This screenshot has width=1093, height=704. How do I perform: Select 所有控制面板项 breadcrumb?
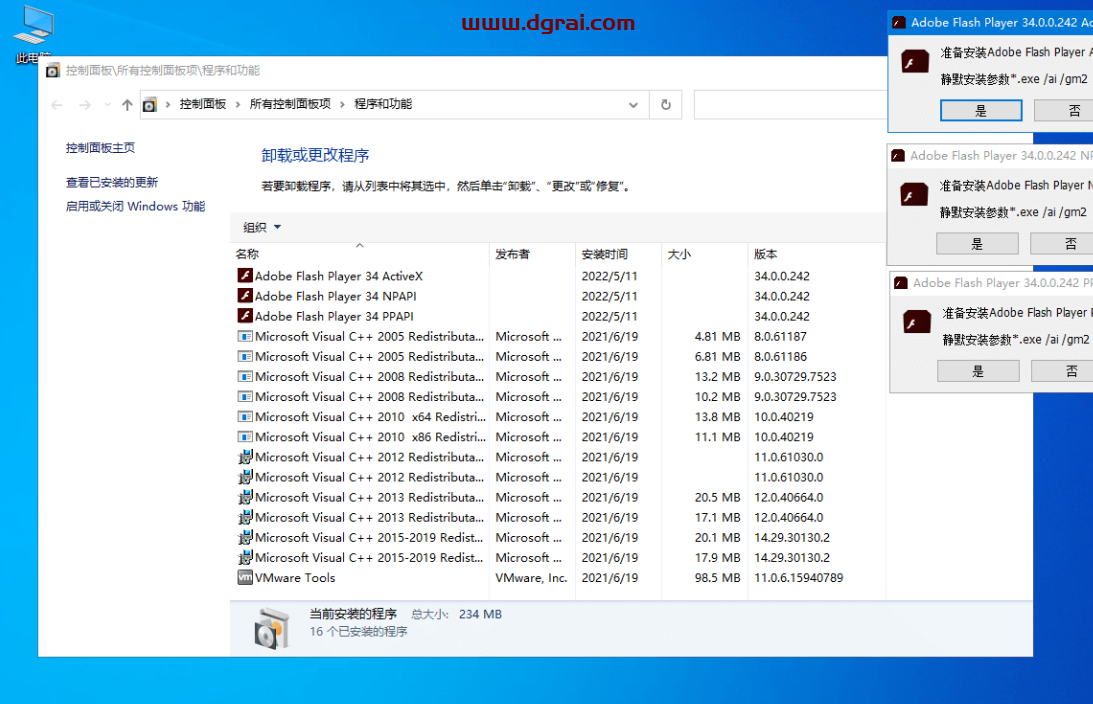[x=290, y=104]
